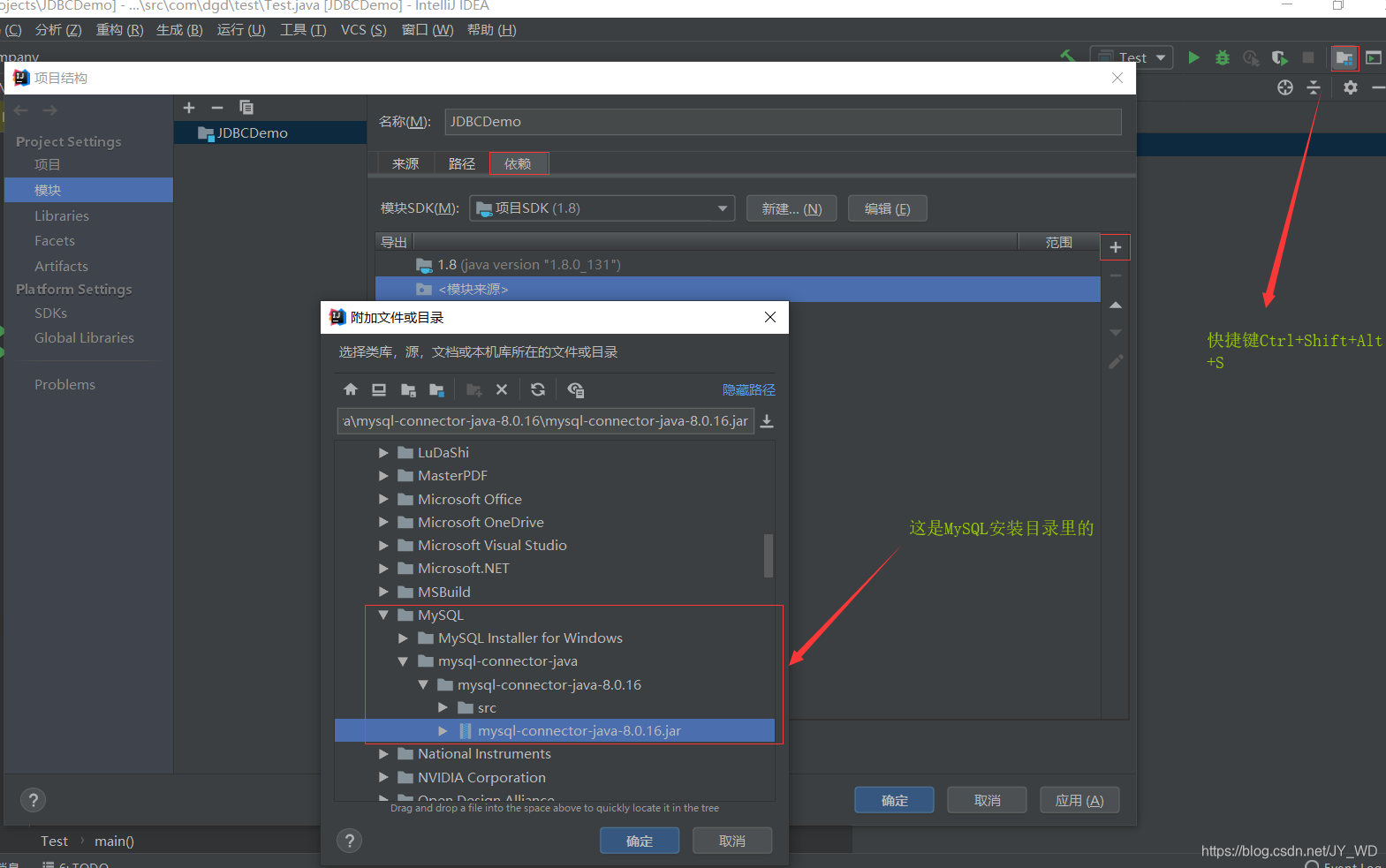The width and height of the screenshot is (1386, 868).
Task: Click the module name field JDBCDemo
Action: 783,122
